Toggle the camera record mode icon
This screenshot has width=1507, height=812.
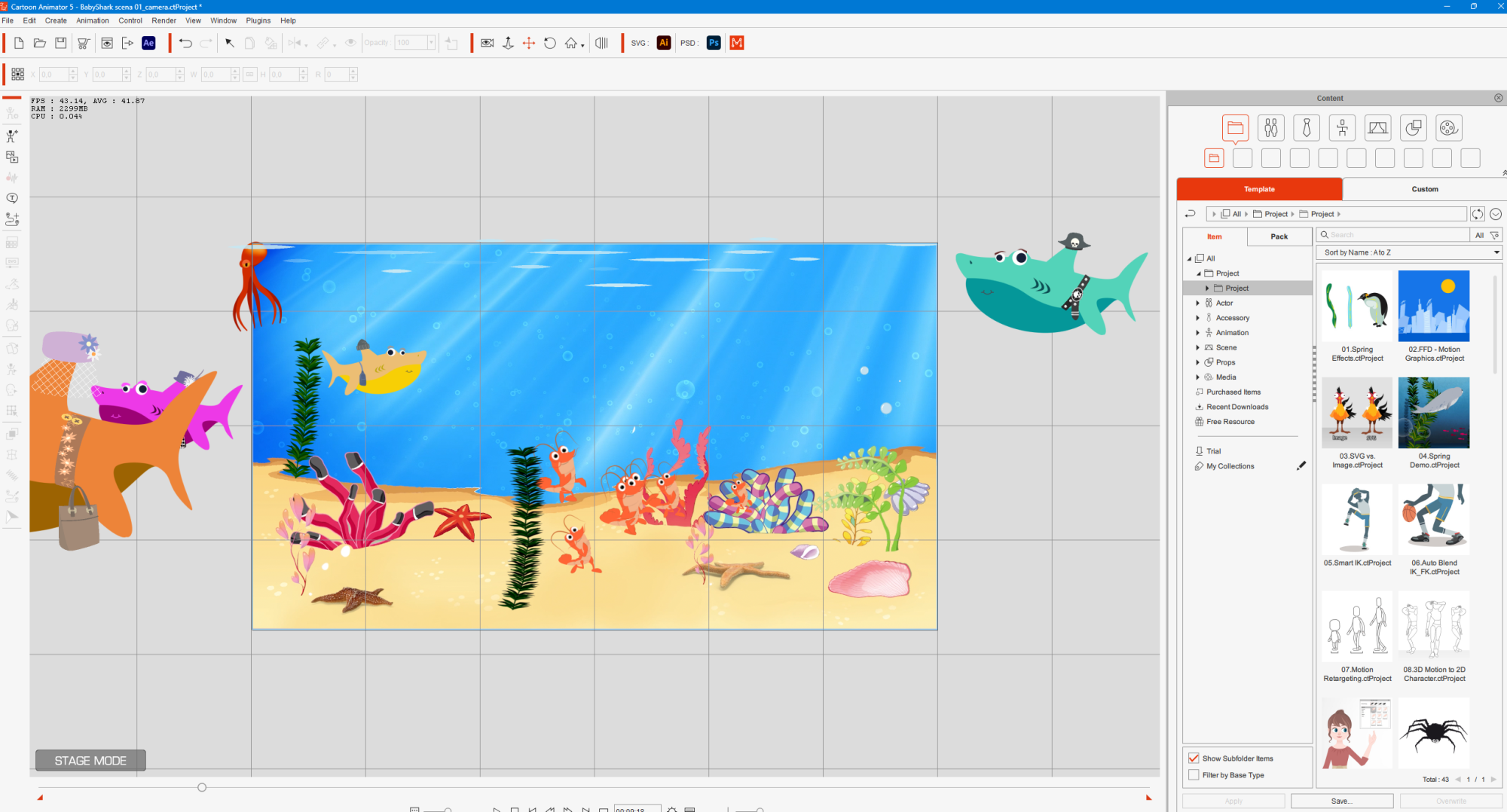[x=488, y=43]
